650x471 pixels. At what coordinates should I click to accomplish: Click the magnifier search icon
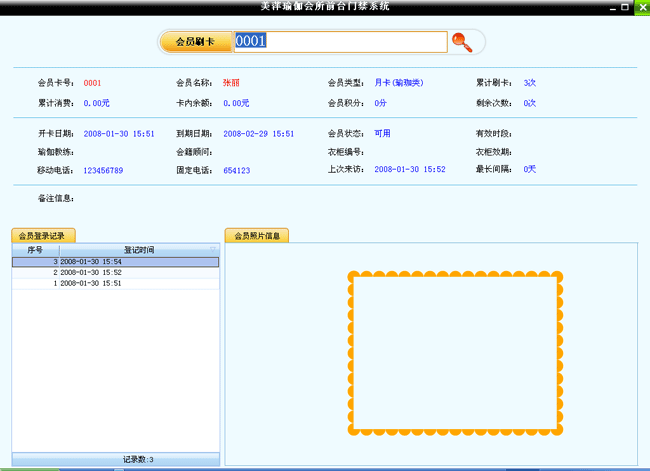[461, 42]
